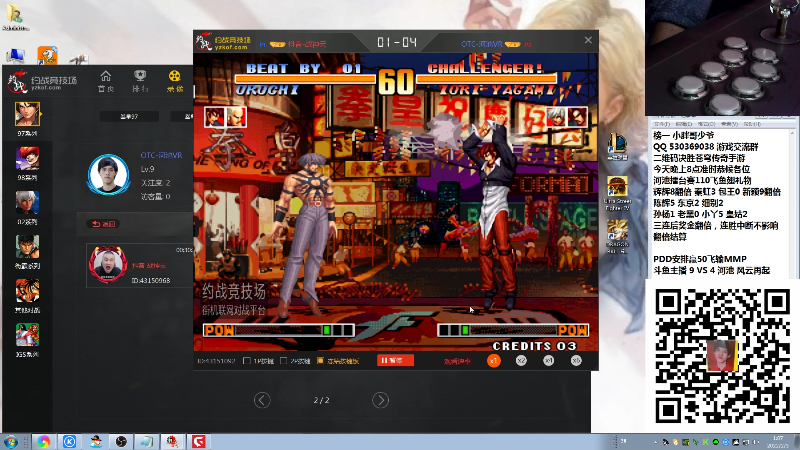Open the film reel replay tab
Viewport: 800px width, 450px height.
tap(174, 81)
